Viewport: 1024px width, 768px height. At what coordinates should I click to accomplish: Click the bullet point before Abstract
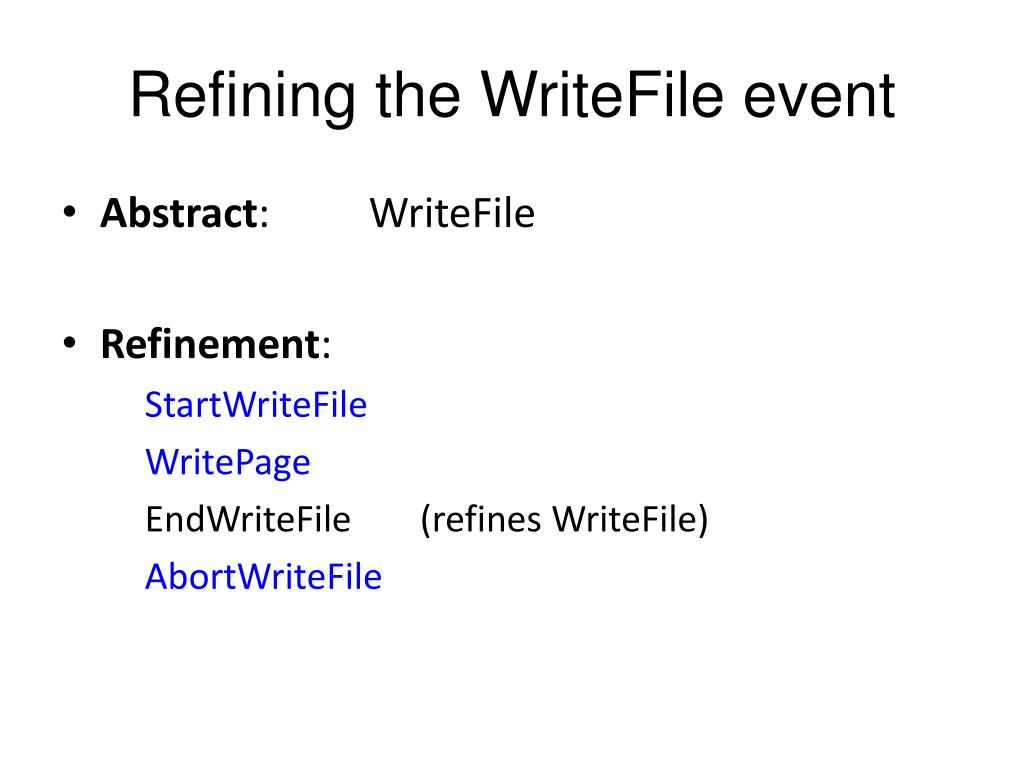tap(70, 212)
